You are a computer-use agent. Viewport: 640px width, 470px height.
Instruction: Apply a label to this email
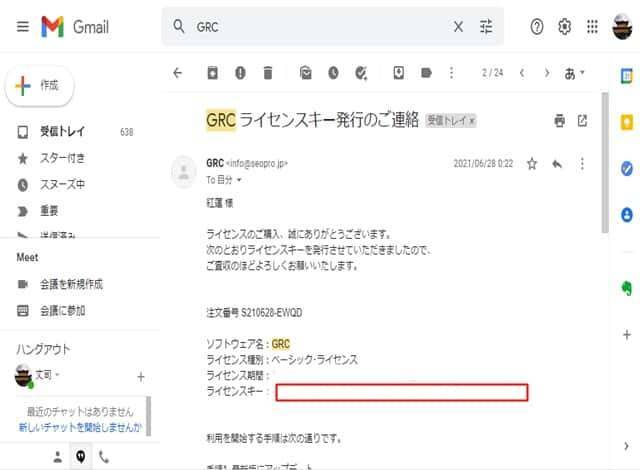coord(426,73)
